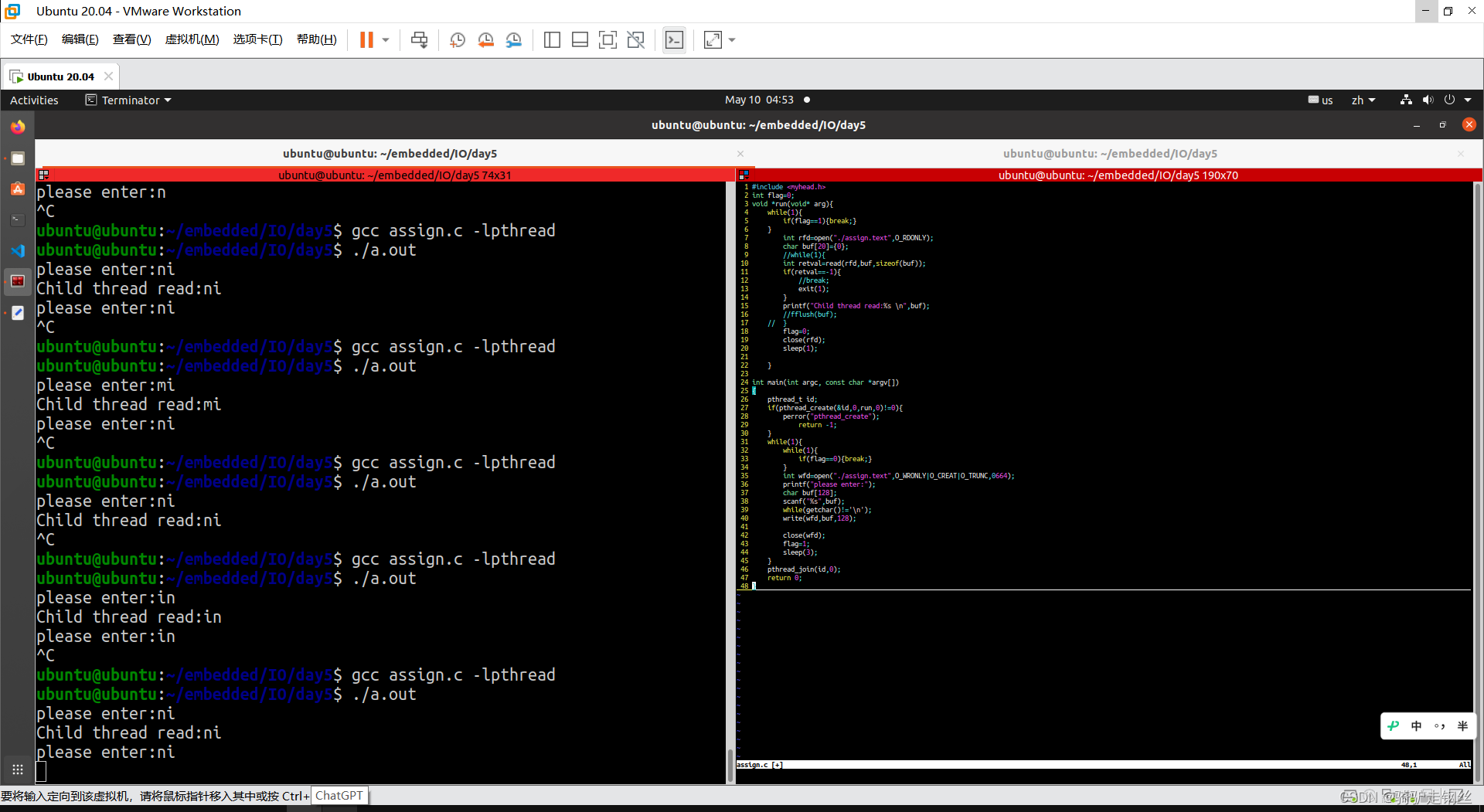Open the snapshot manager icon
Image resolution: width=1484 pixels, height=812 pixels.
(514, 39)
